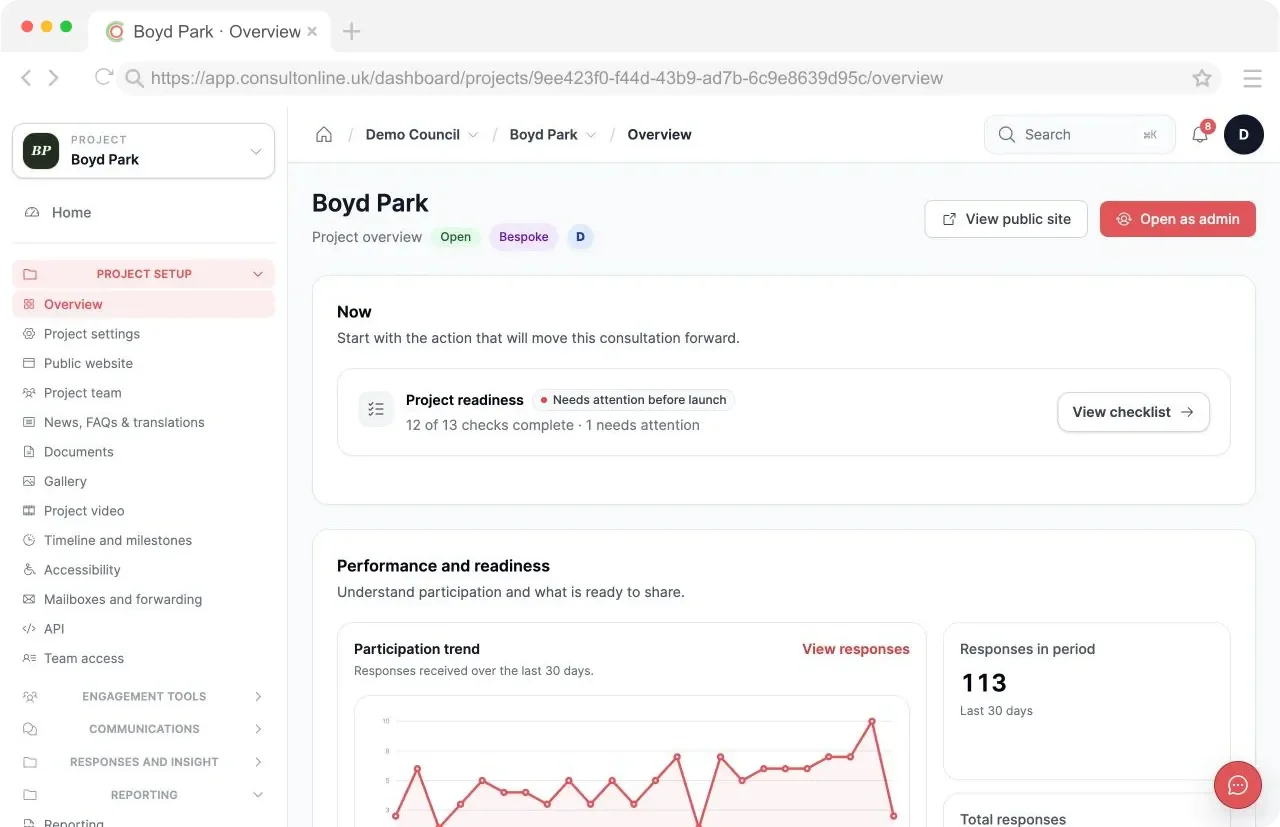Open Boyd Park breadcrumb dropdown
This screenshot has width=1280, height=827.
tap(553, 135)
